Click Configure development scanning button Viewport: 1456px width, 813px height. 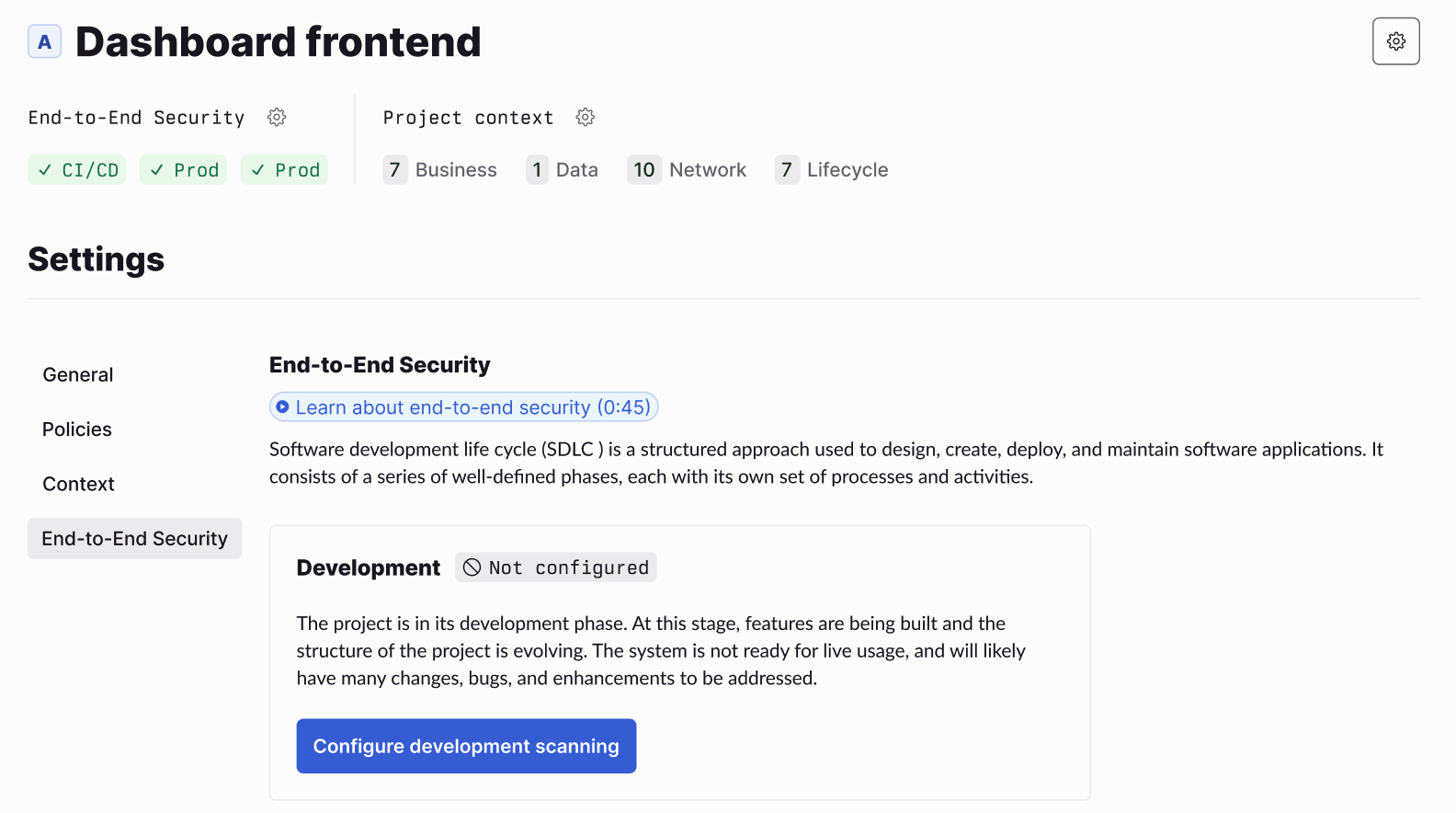coord(466,746)
